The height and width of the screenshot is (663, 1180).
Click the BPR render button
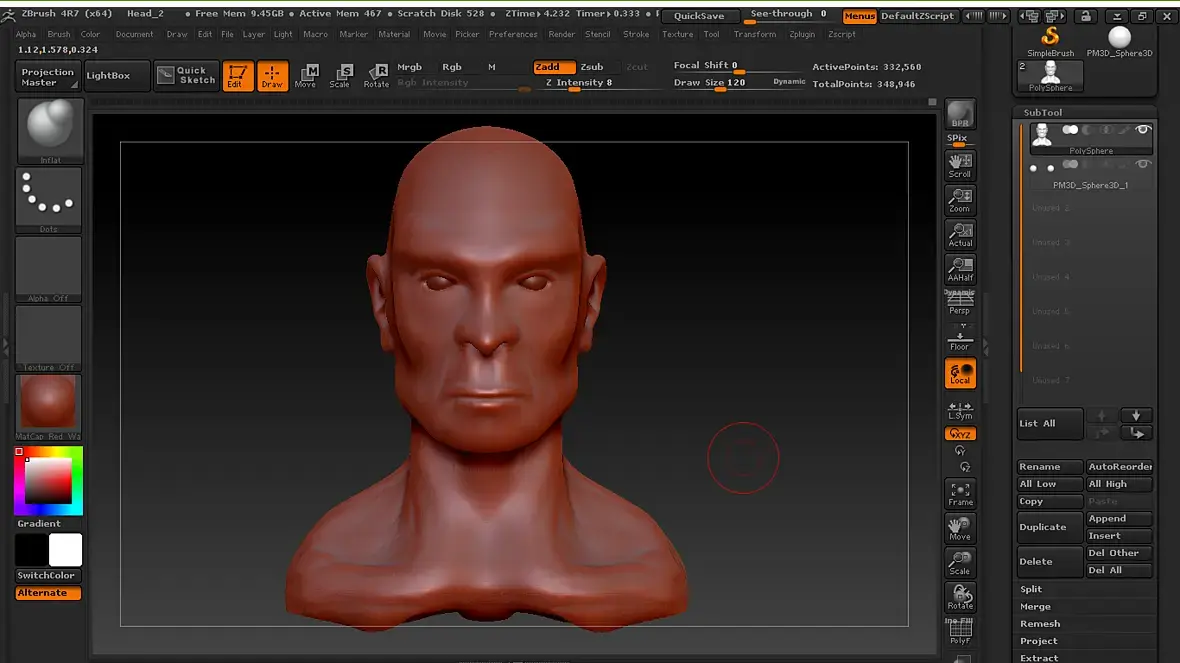960,114
